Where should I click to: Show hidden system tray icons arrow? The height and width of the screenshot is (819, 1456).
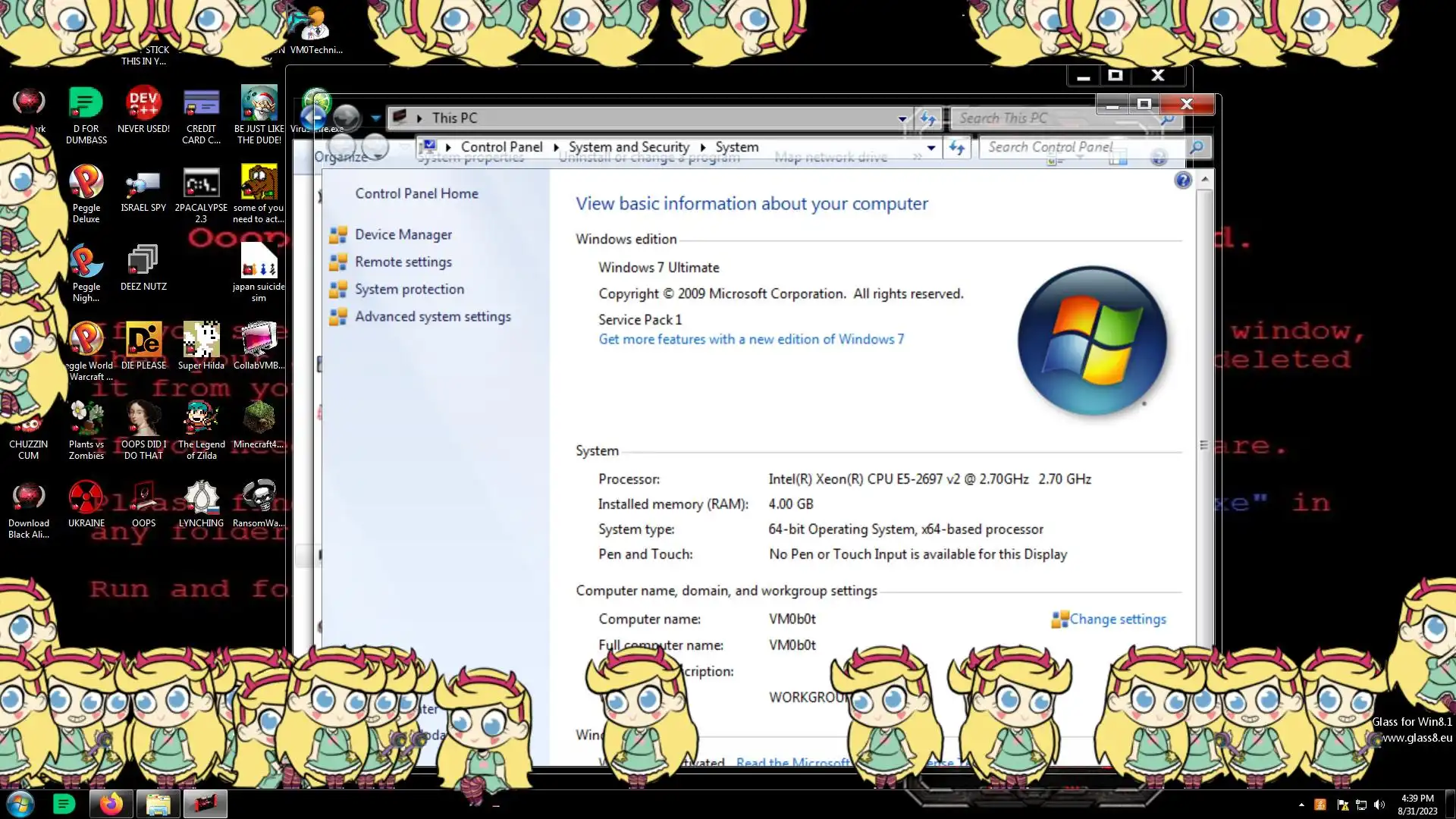click(1301, 805)
